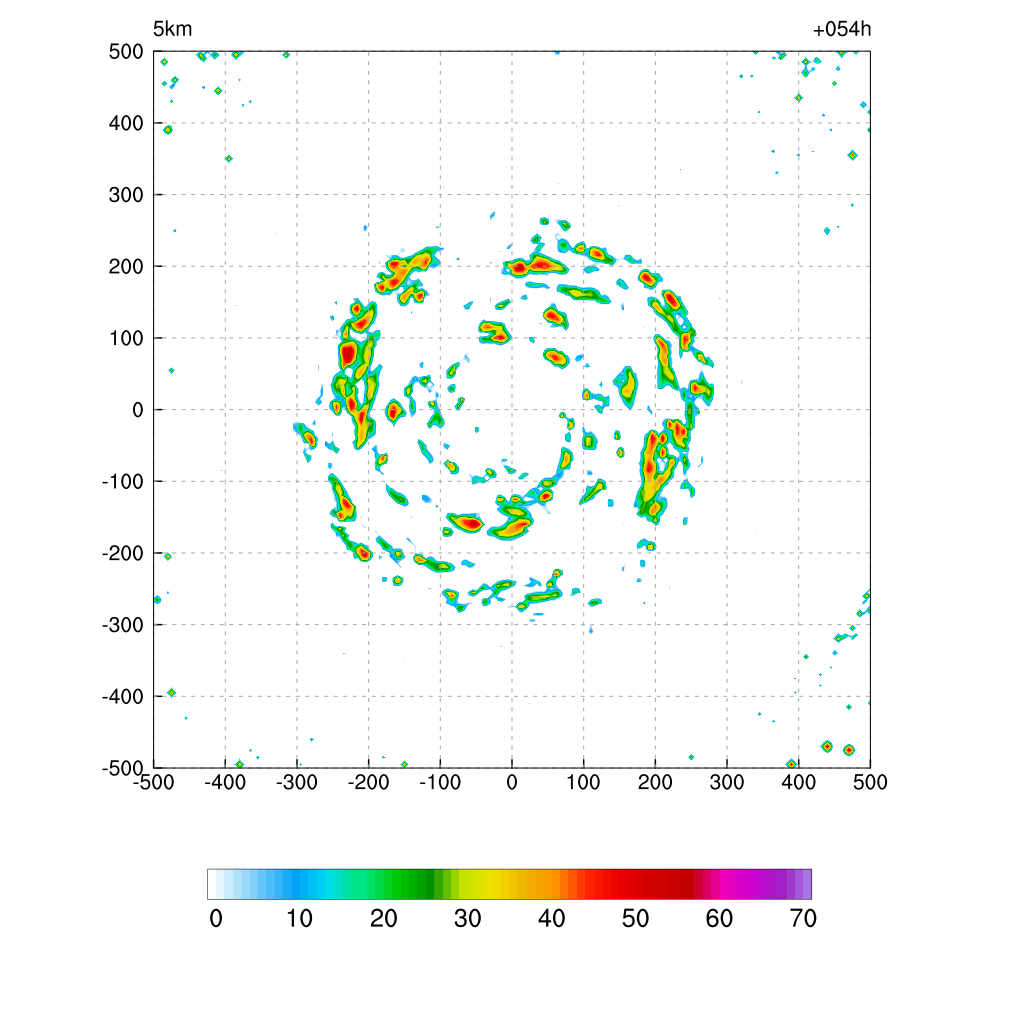Click the x-axis label '-200'
1024x1024 pixels.
368,782
